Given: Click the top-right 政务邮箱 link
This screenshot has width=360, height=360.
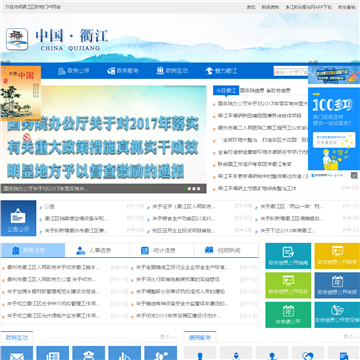Looking at the screenshot, I should pos(347,7).
